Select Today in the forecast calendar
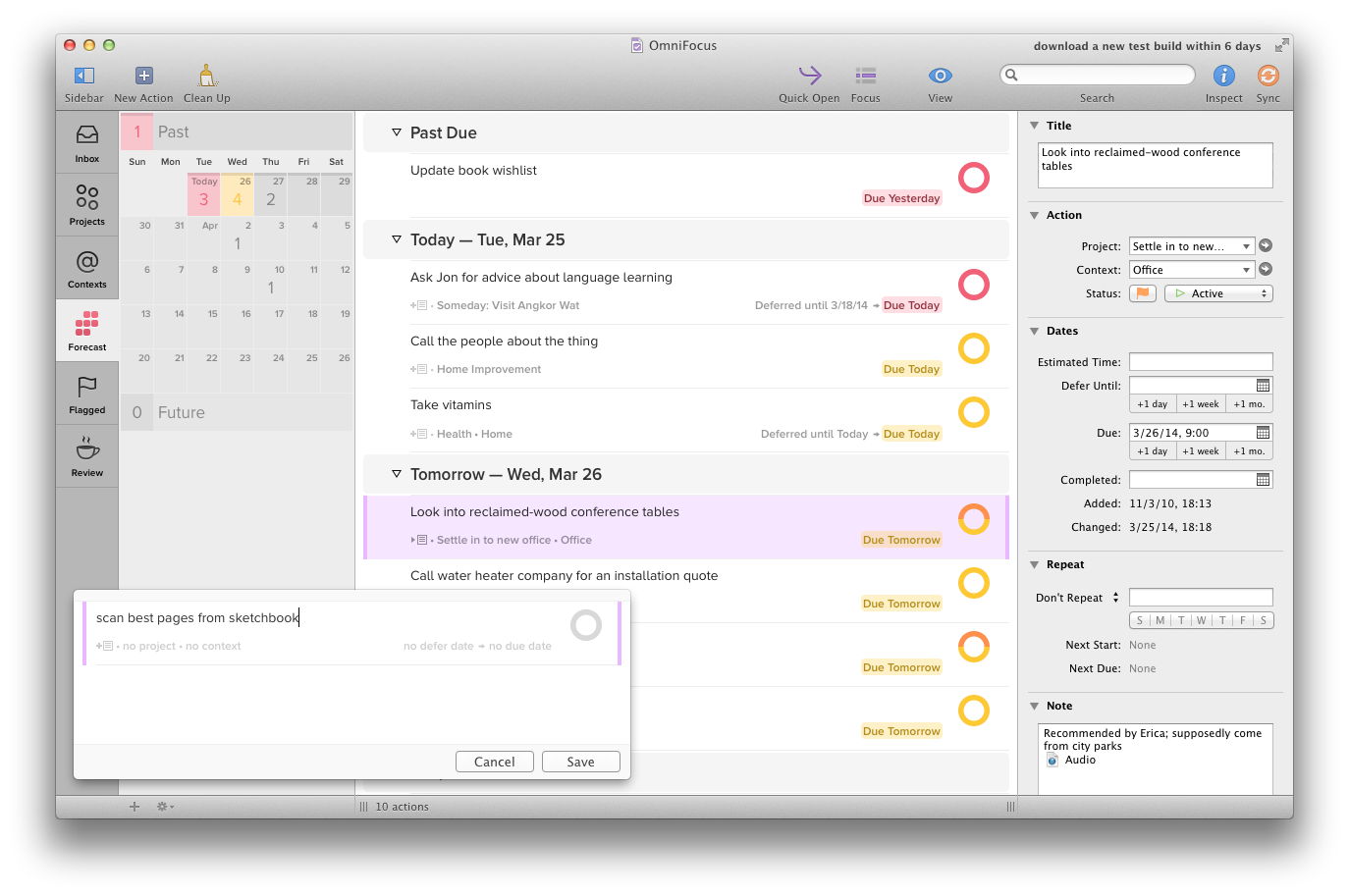The width and height of the screenshot is (1349, 896). [204, 194]
